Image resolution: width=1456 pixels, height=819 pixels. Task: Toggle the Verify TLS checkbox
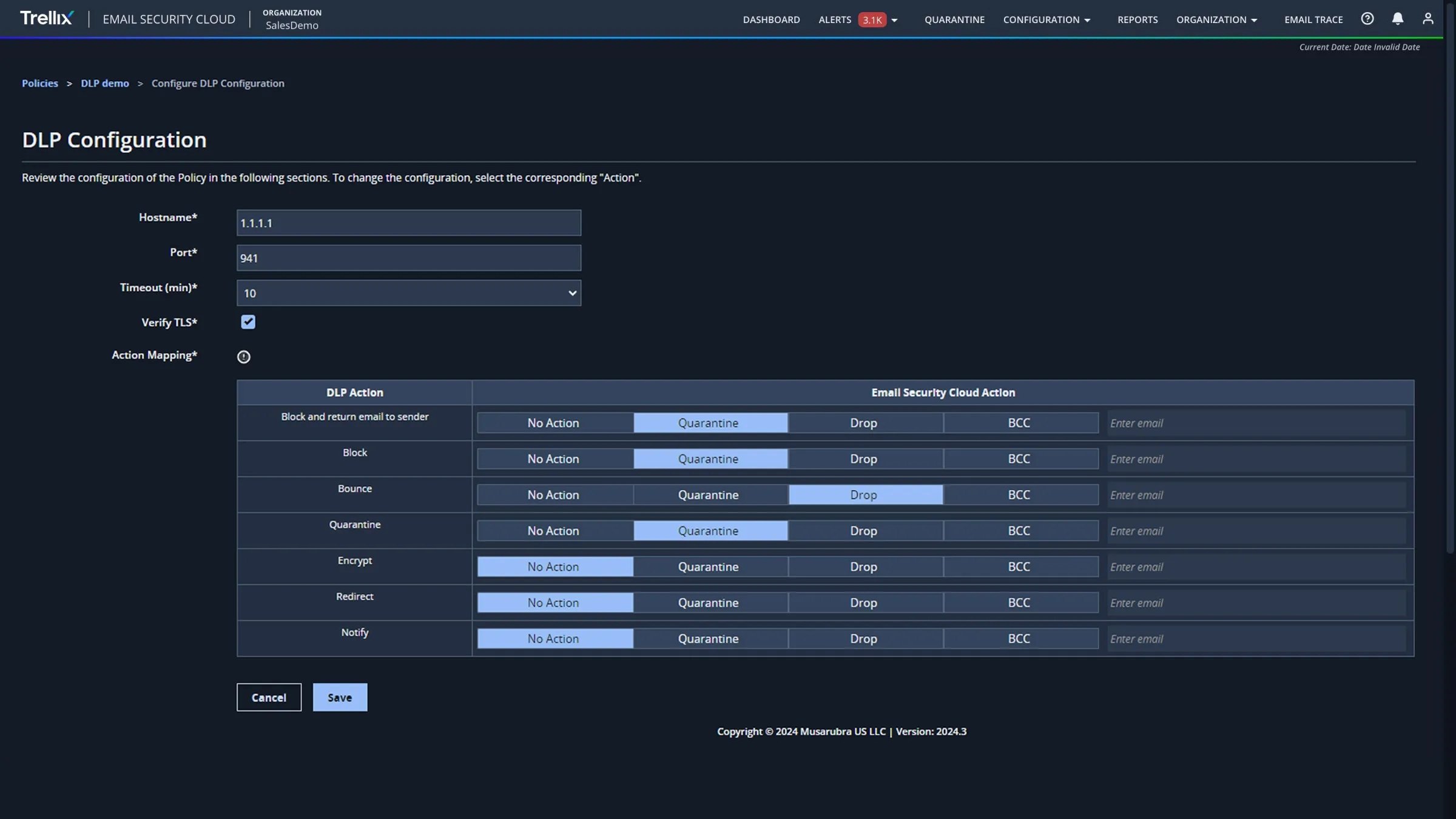tap(248, 322)
